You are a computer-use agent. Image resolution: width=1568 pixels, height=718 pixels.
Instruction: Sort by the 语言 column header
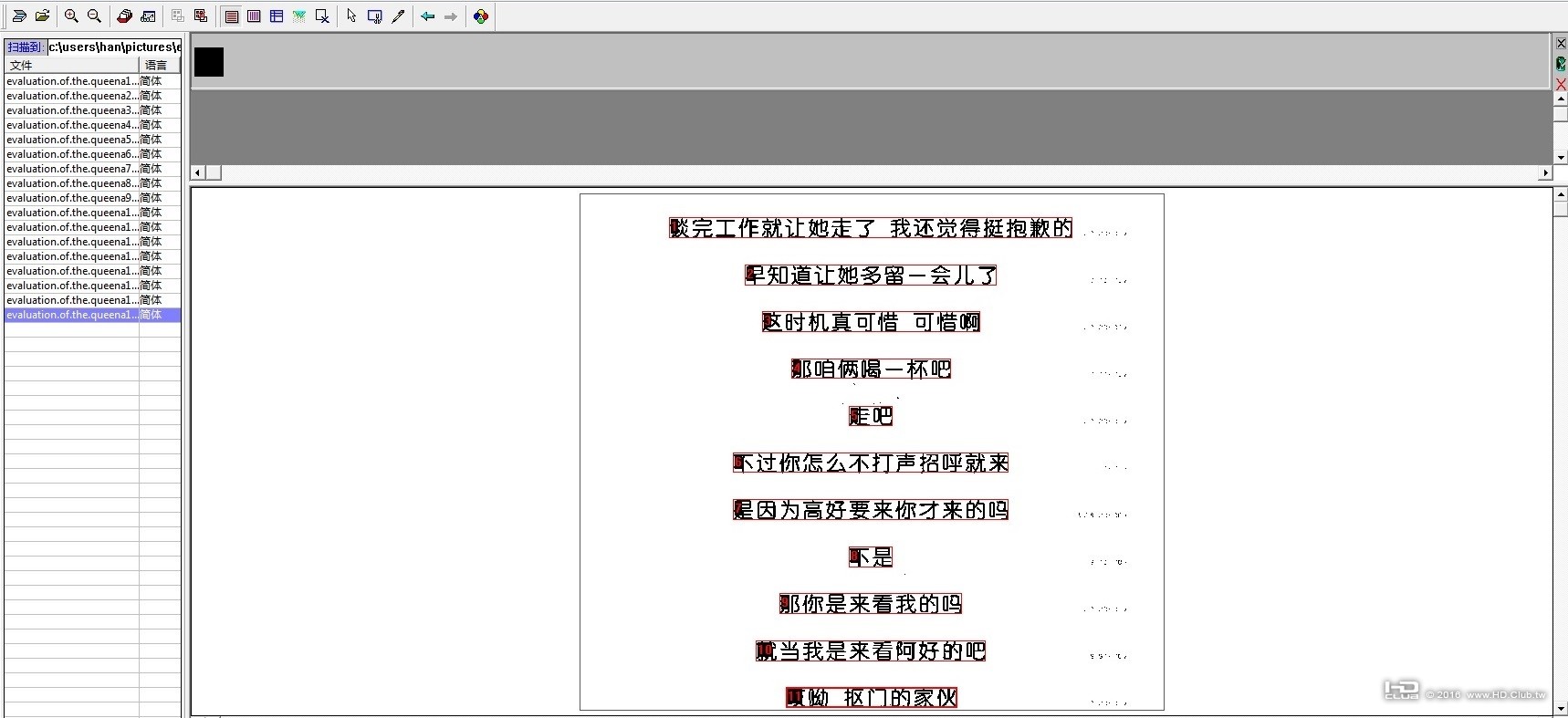(x=160, y=66)
